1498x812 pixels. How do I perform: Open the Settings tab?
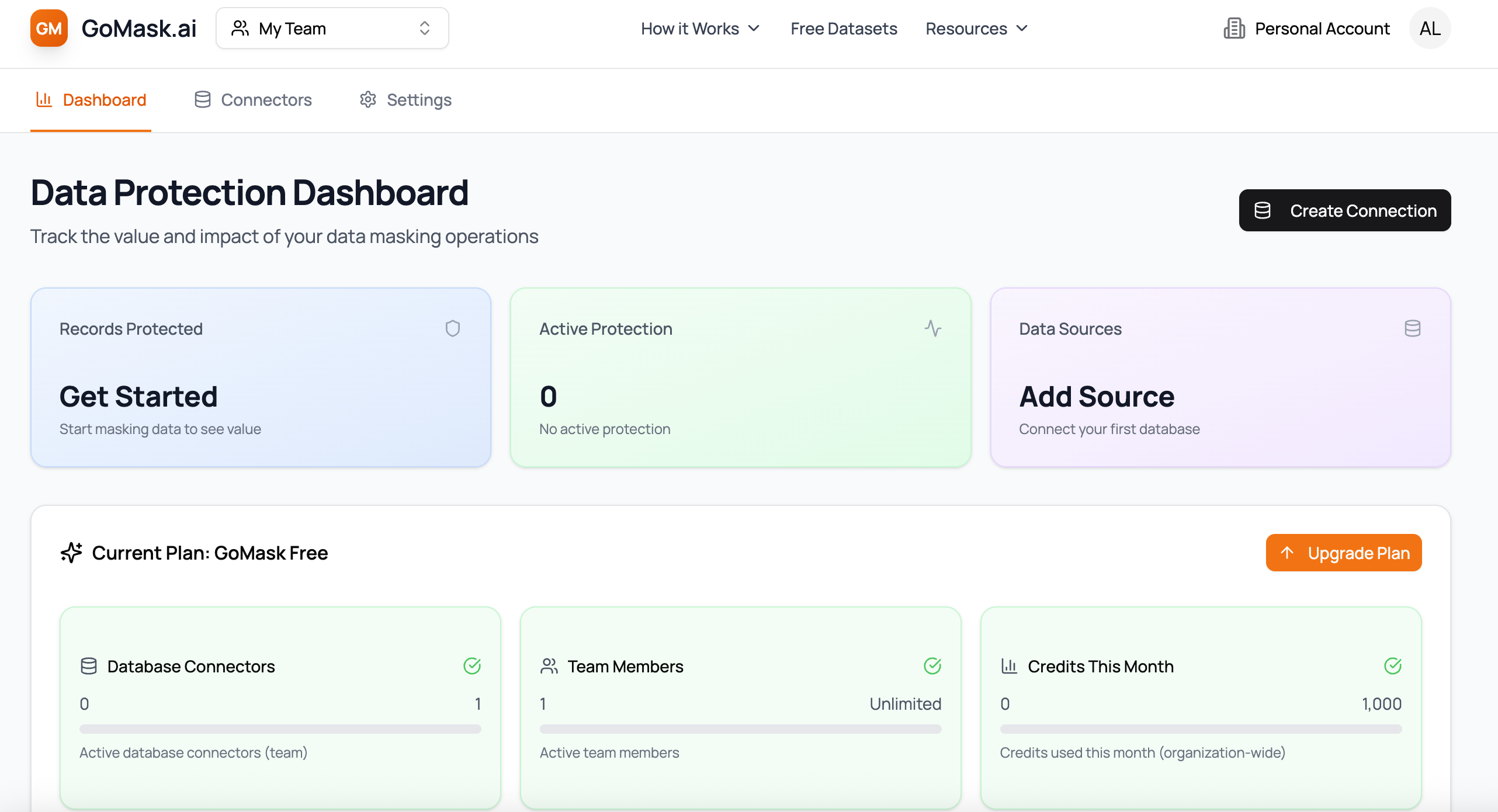(x=406, y=100)
